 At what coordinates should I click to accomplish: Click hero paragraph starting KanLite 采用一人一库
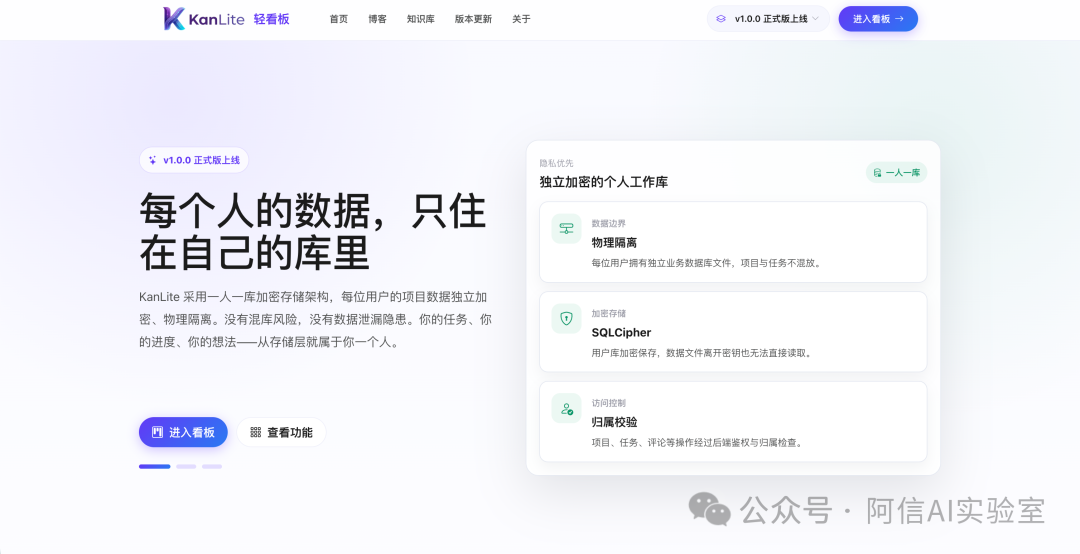pos(315,319)
